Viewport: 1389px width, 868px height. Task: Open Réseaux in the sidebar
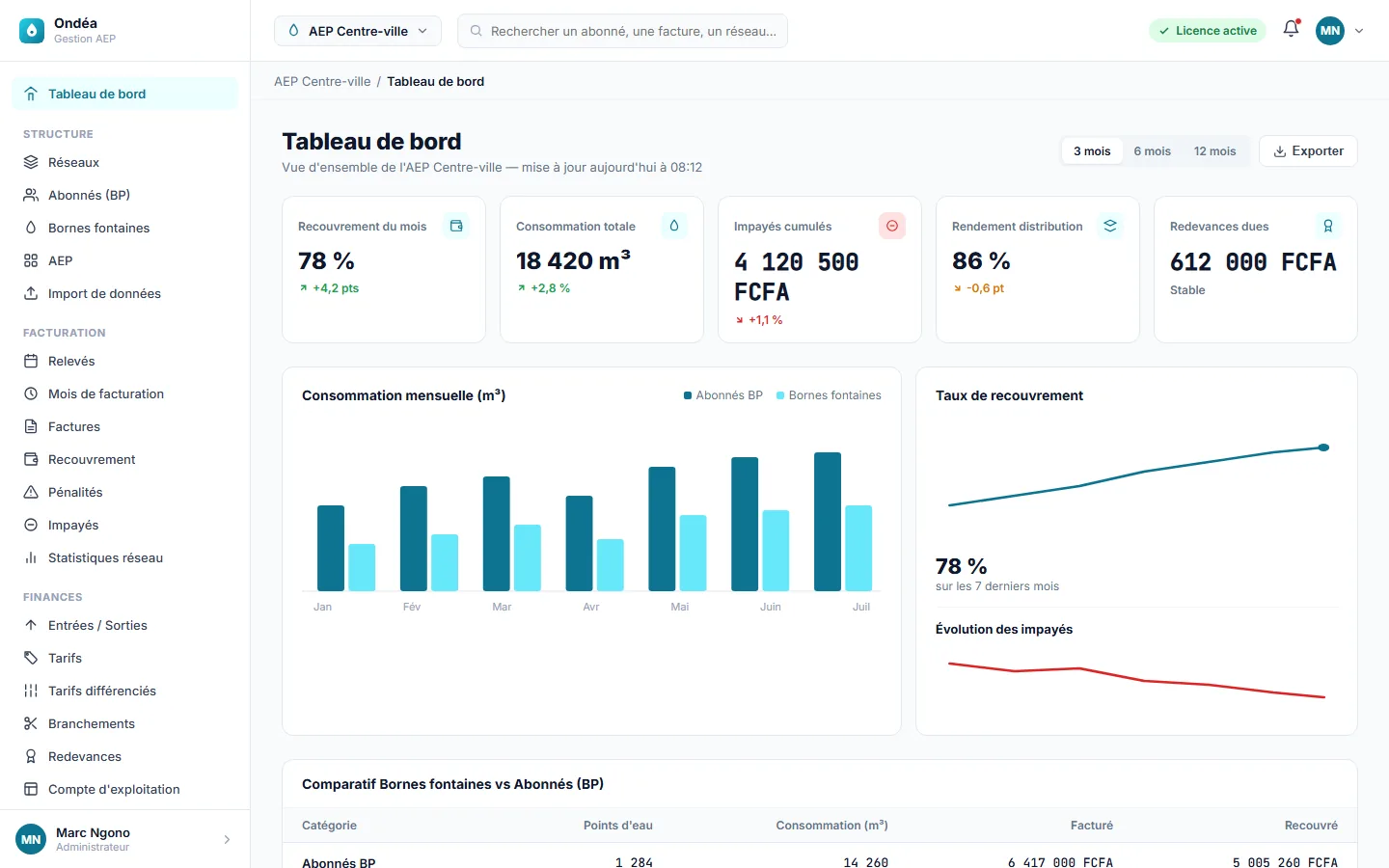[124, 162]
